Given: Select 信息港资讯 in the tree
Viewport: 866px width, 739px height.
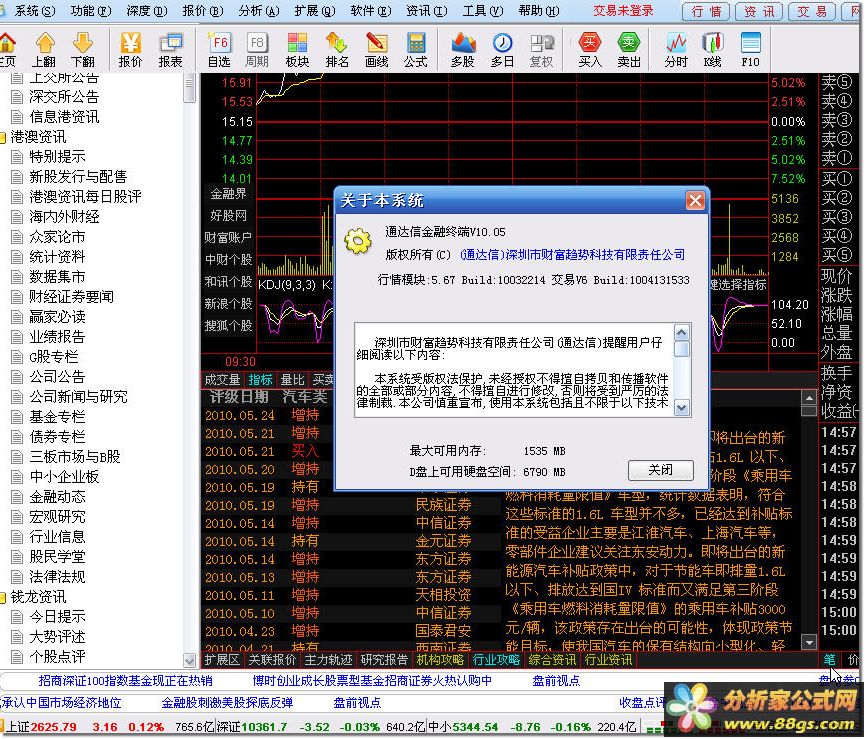Looking at the screenshot, I should 64,117.
